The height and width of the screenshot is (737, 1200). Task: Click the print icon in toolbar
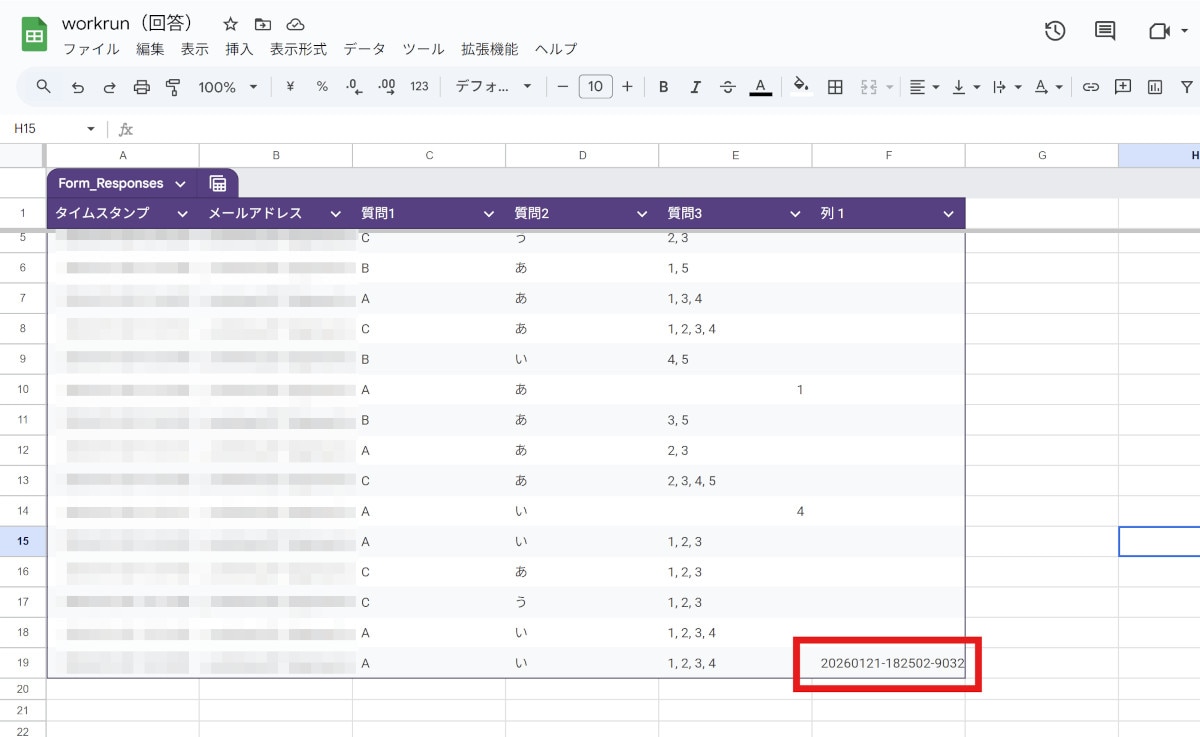pyautogui.click(x=141, y=87)
